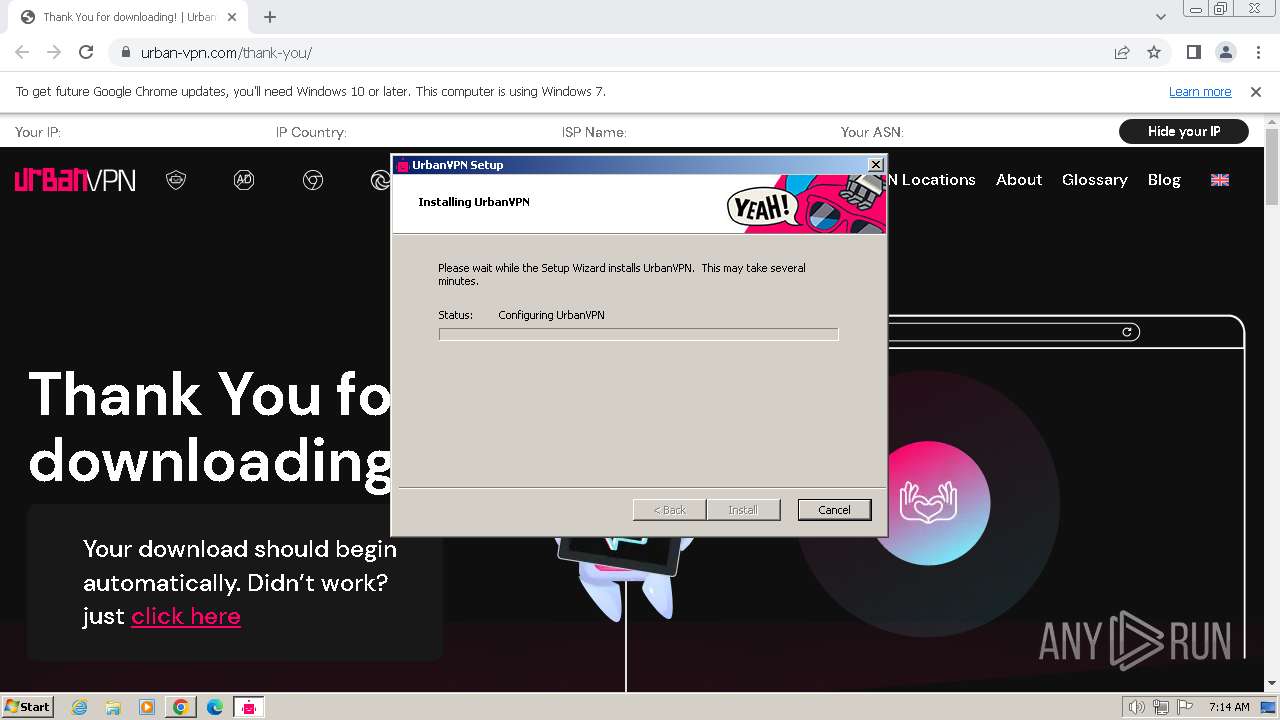Open the Glossary menu item

[x=1094, y=180]
